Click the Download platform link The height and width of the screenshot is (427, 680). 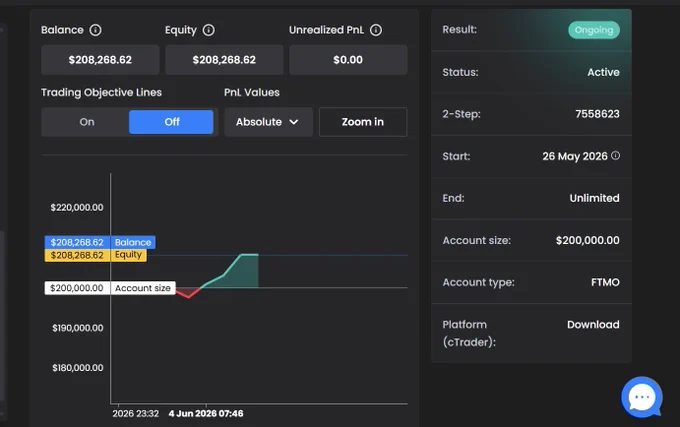[x=593, y=325]
